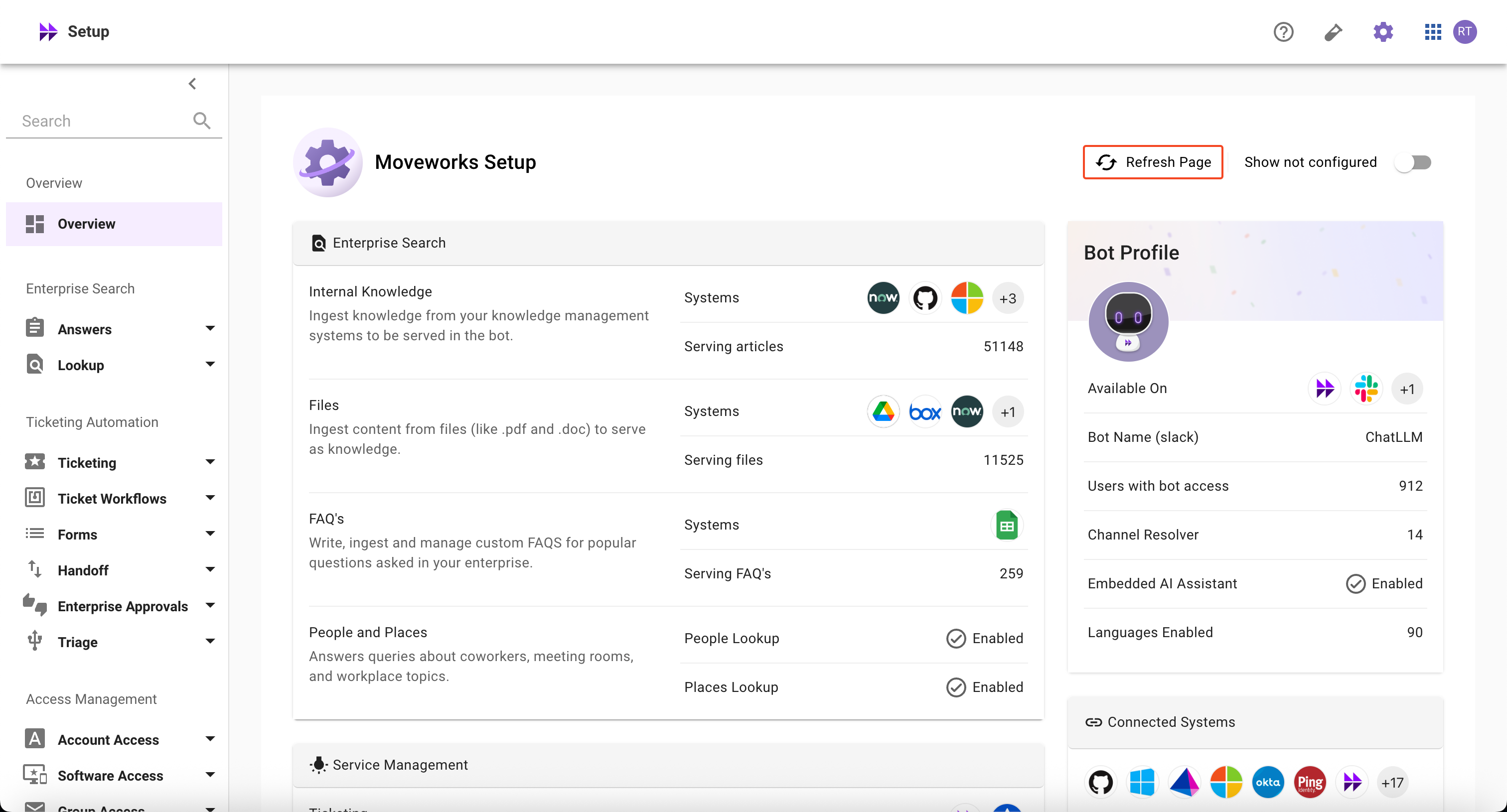This screenshot has height=812, width=1507.
Task: Expand the Account Access sidebar section
Action: (x=210, y=739)
